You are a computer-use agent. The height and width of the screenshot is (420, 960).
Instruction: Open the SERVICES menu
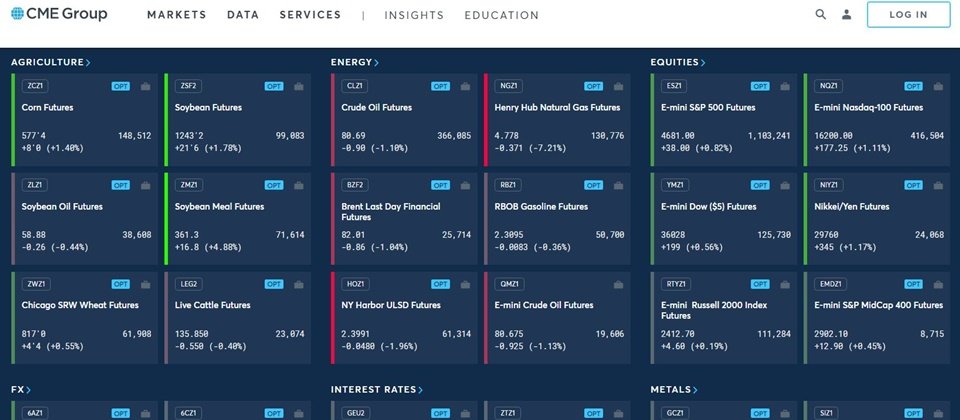click(310, 15)
